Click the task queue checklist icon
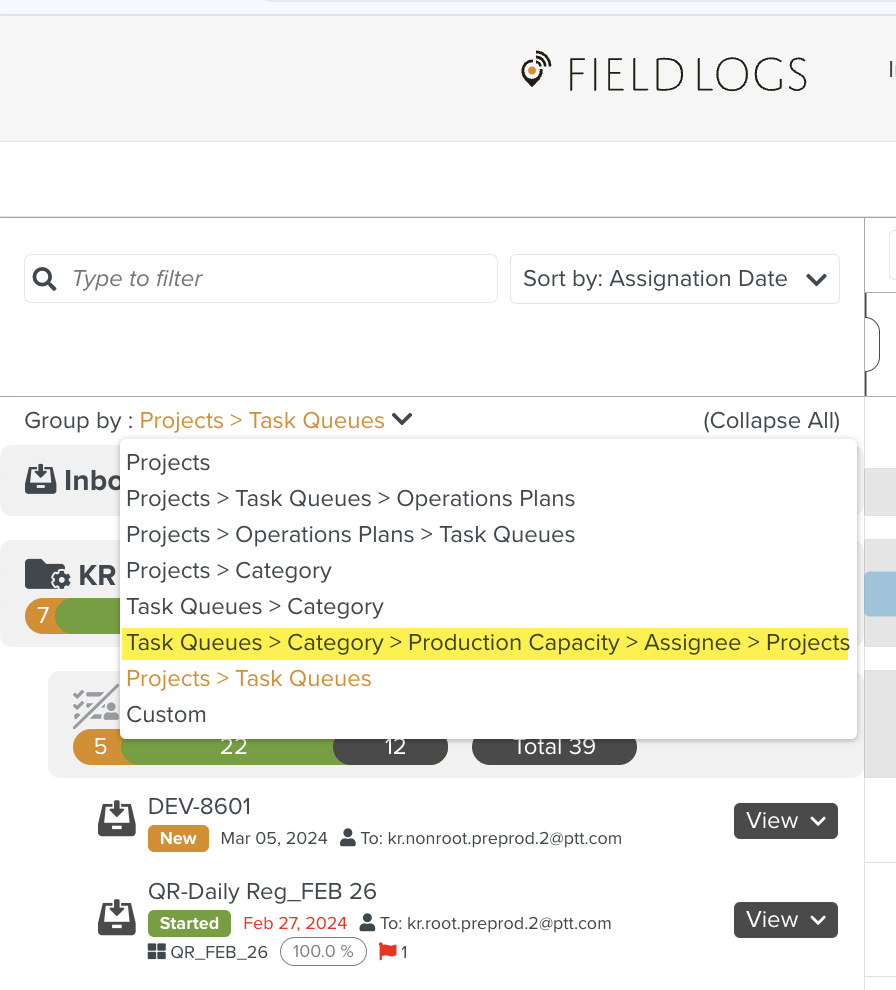896x990 pixels. pos(95,706)
